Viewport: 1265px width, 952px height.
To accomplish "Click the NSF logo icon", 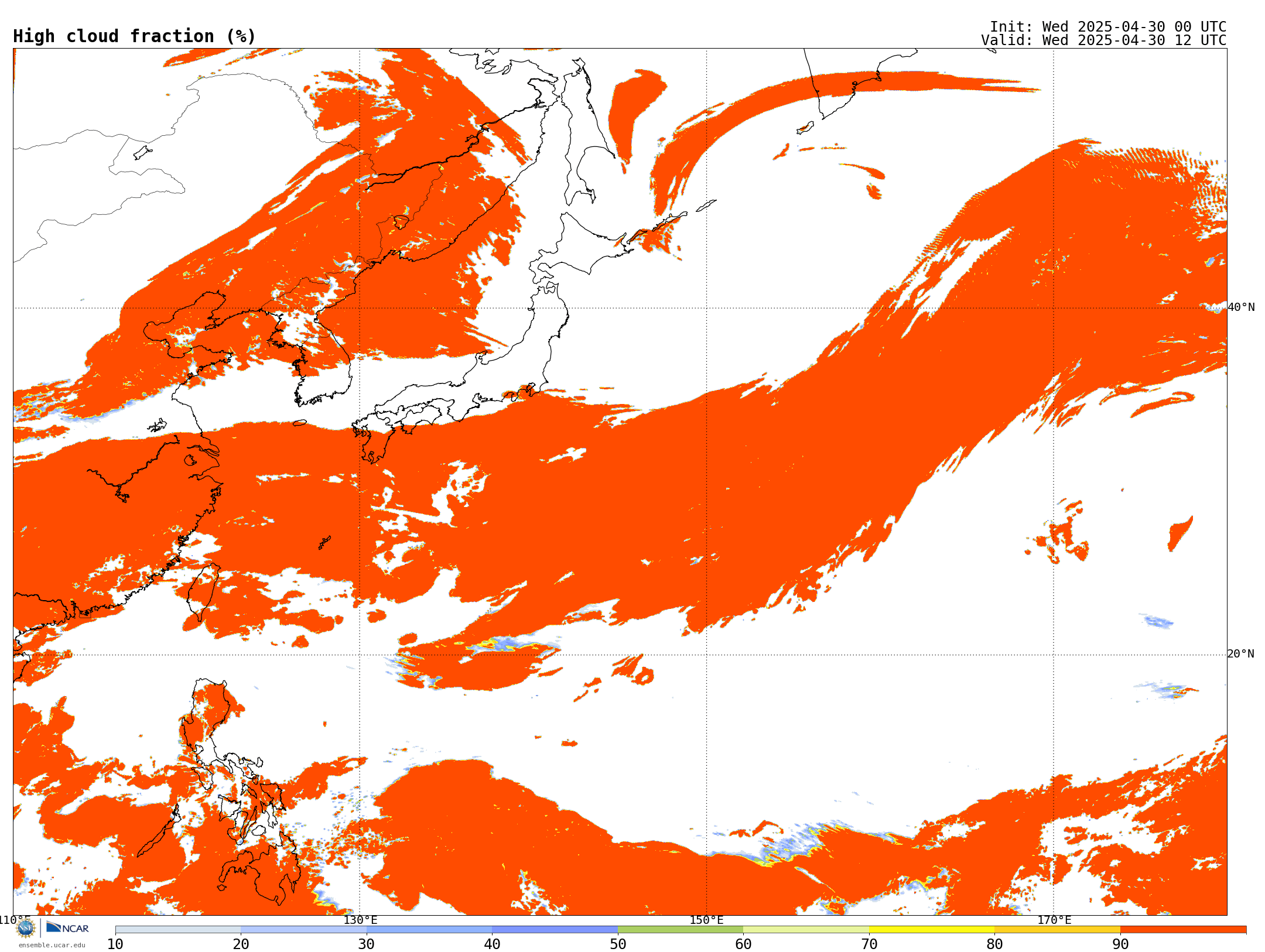I will pyautogui.click(x=26, y=928).
